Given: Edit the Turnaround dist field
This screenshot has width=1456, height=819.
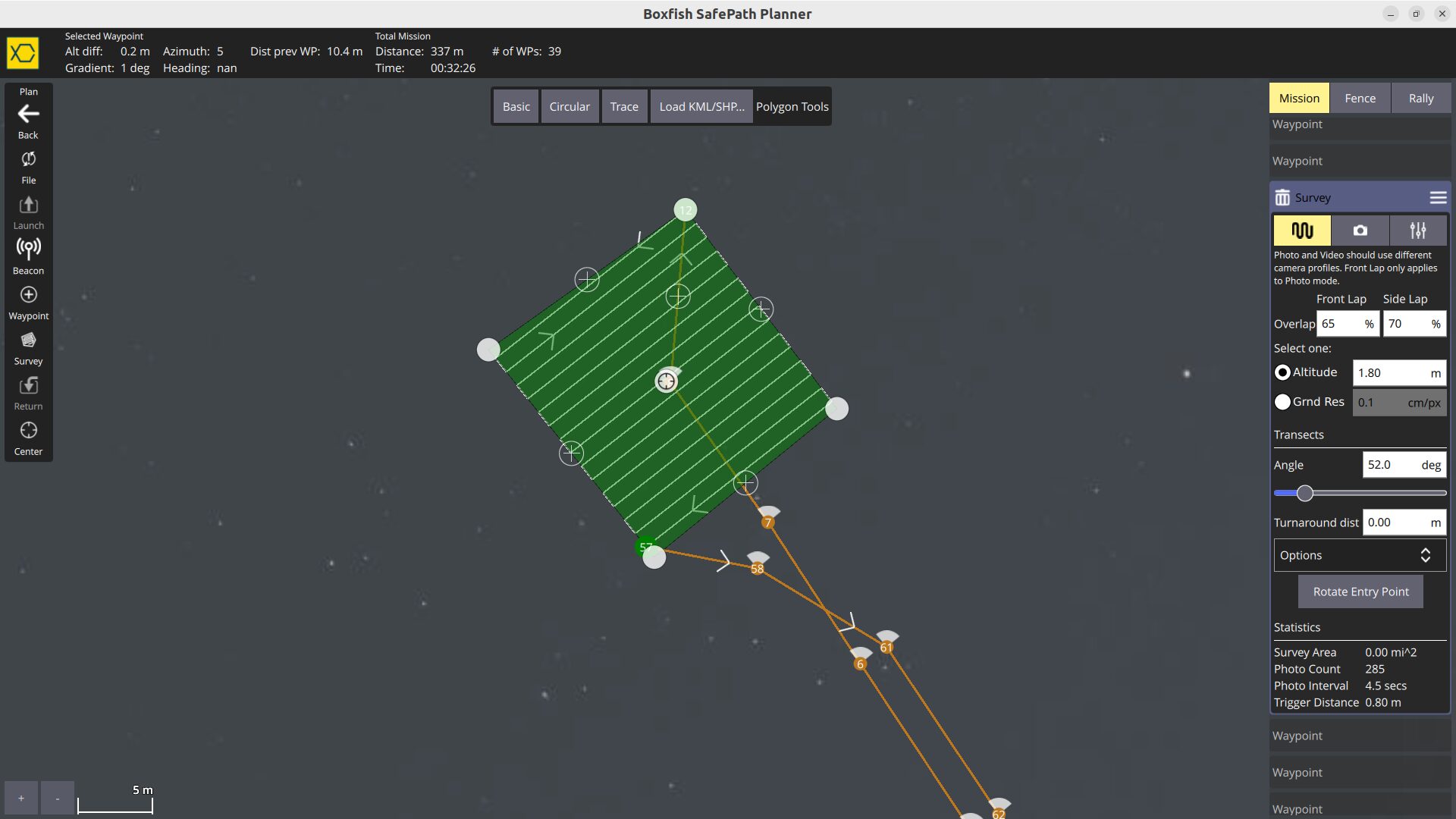Looking at the screenshot, I should [1404, 522].
